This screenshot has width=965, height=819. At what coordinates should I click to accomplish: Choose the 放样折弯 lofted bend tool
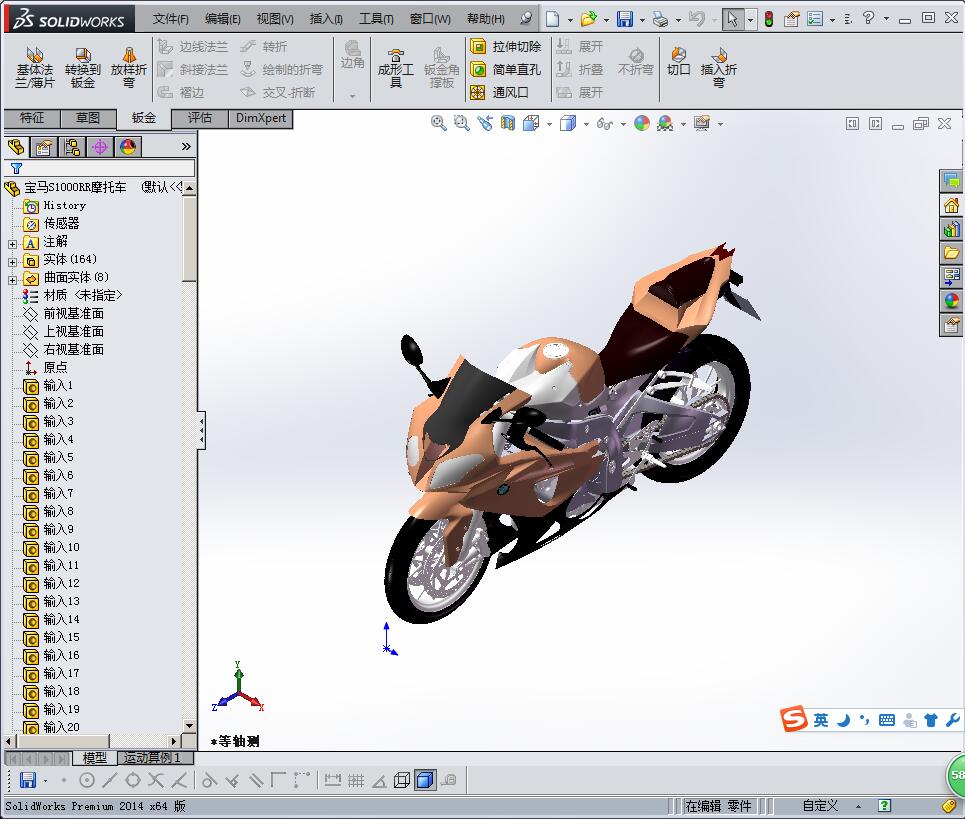point(129,67)
